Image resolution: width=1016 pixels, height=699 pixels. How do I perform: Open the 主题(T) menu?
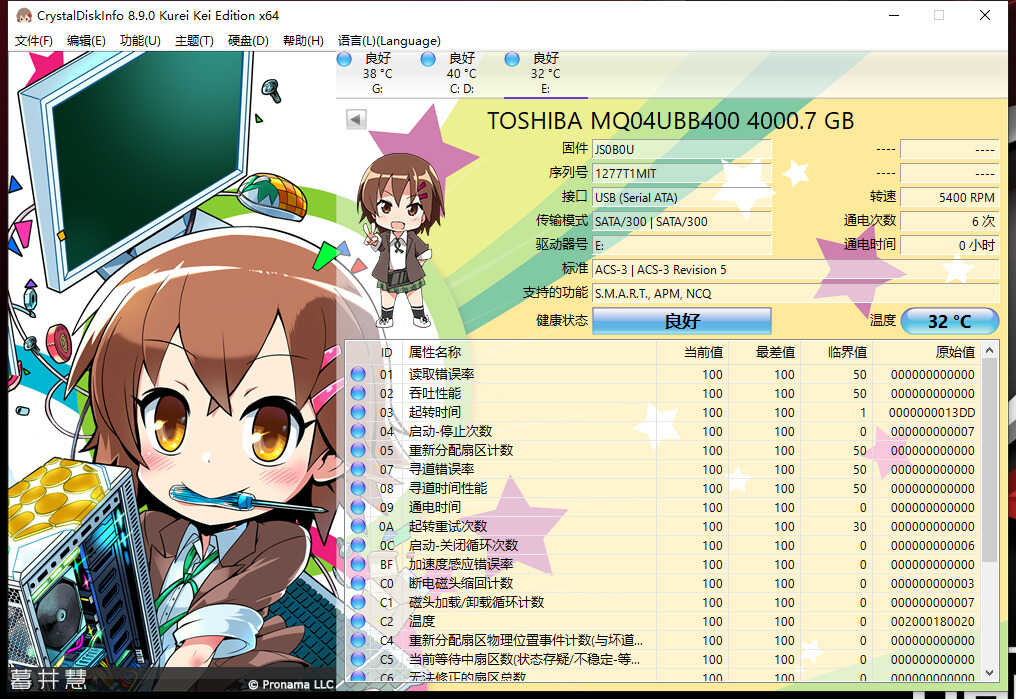click(x=194, y=41)
